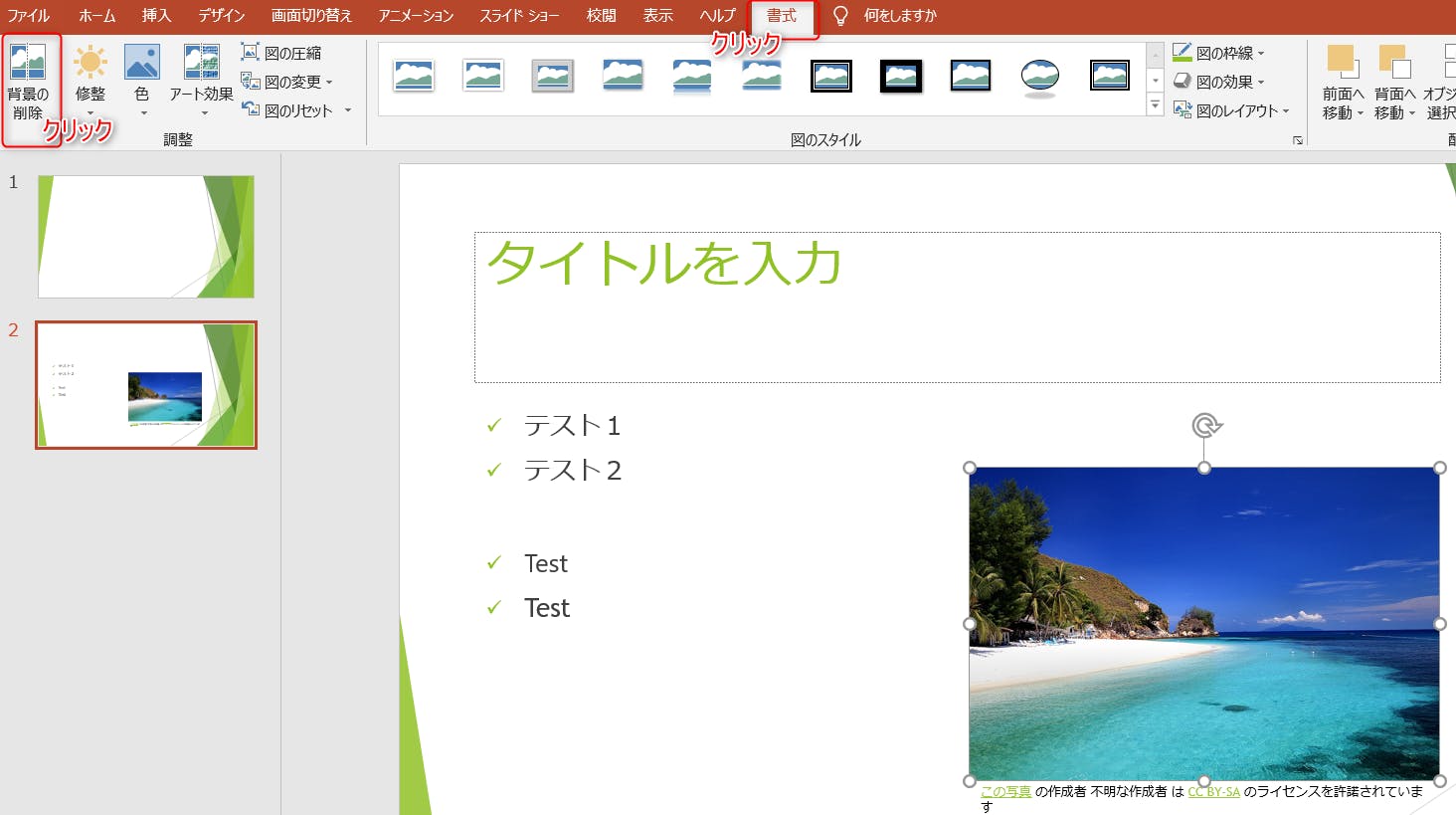Open the 修整 (Corrections) brightness tool
1456x815 pixels.
tap(91, 63)
